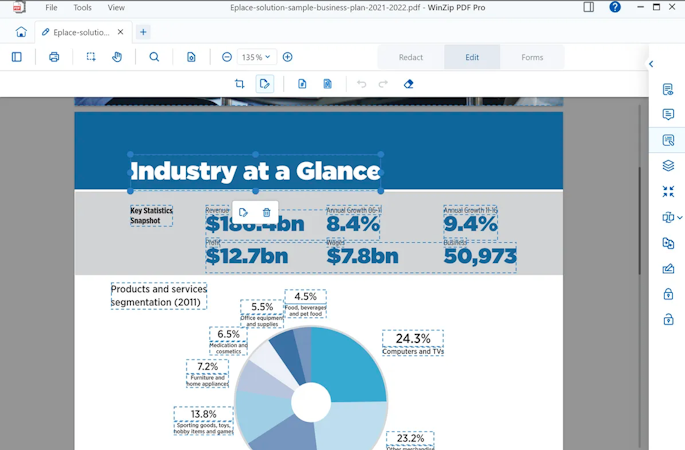Select the 50,973 businesses value
Viewport: 685px width, 450px height.
point(480,256)
